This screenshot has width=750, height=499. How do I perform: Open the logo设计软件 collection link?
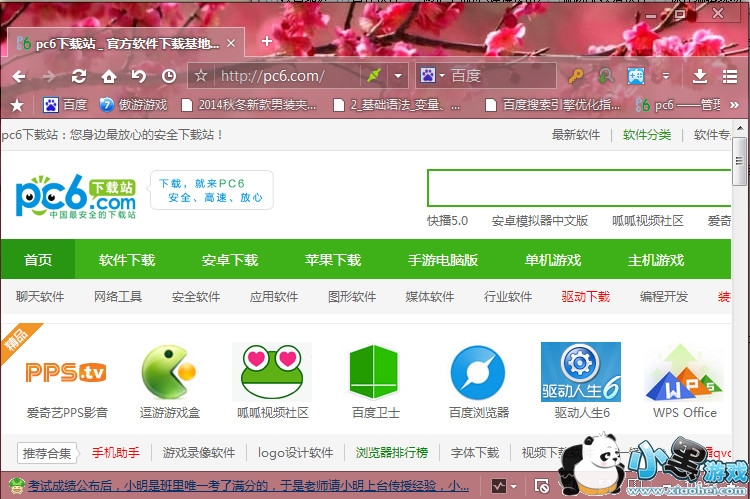pyautogui.click(x=295, y=453)
